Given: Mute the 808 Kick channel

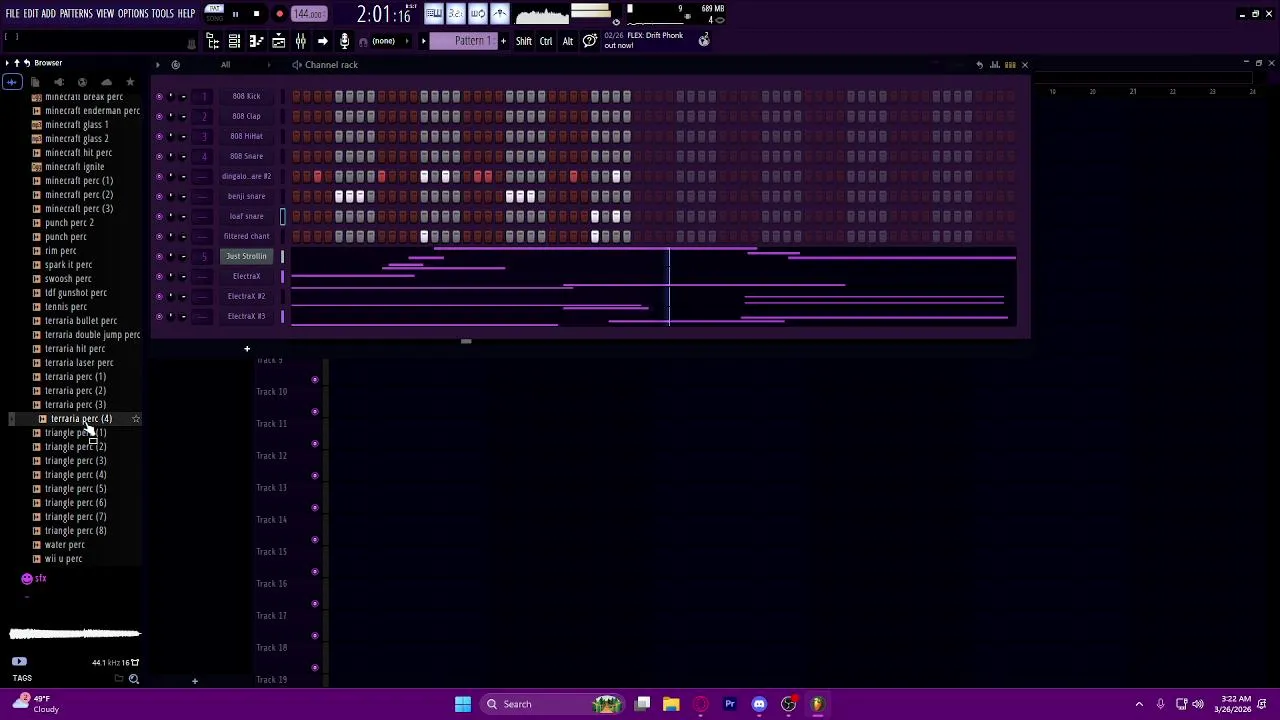Looking at the screenshot, I should click(159, 96).
